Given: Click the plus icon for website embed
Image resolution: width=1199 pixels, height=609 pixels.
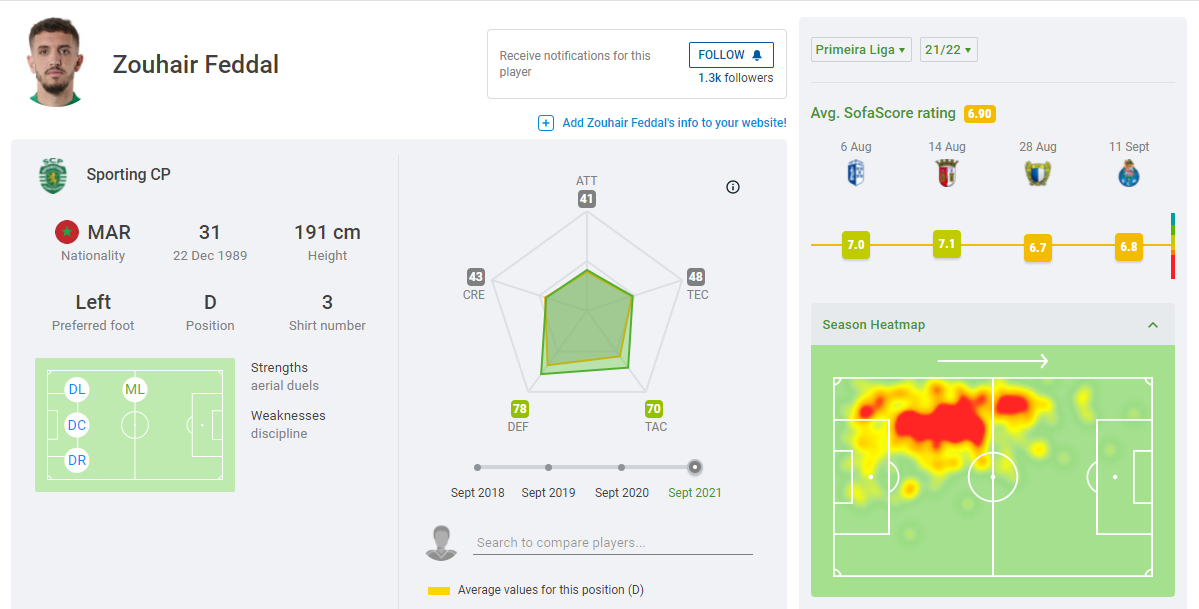Looking at the screenshot, I should tap(546, 123).
